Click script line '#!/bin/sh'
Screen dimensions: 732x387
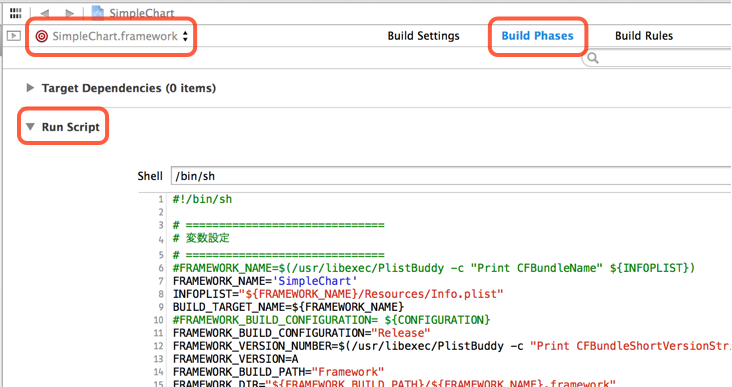pyautogui.click(x=202, y=199)
